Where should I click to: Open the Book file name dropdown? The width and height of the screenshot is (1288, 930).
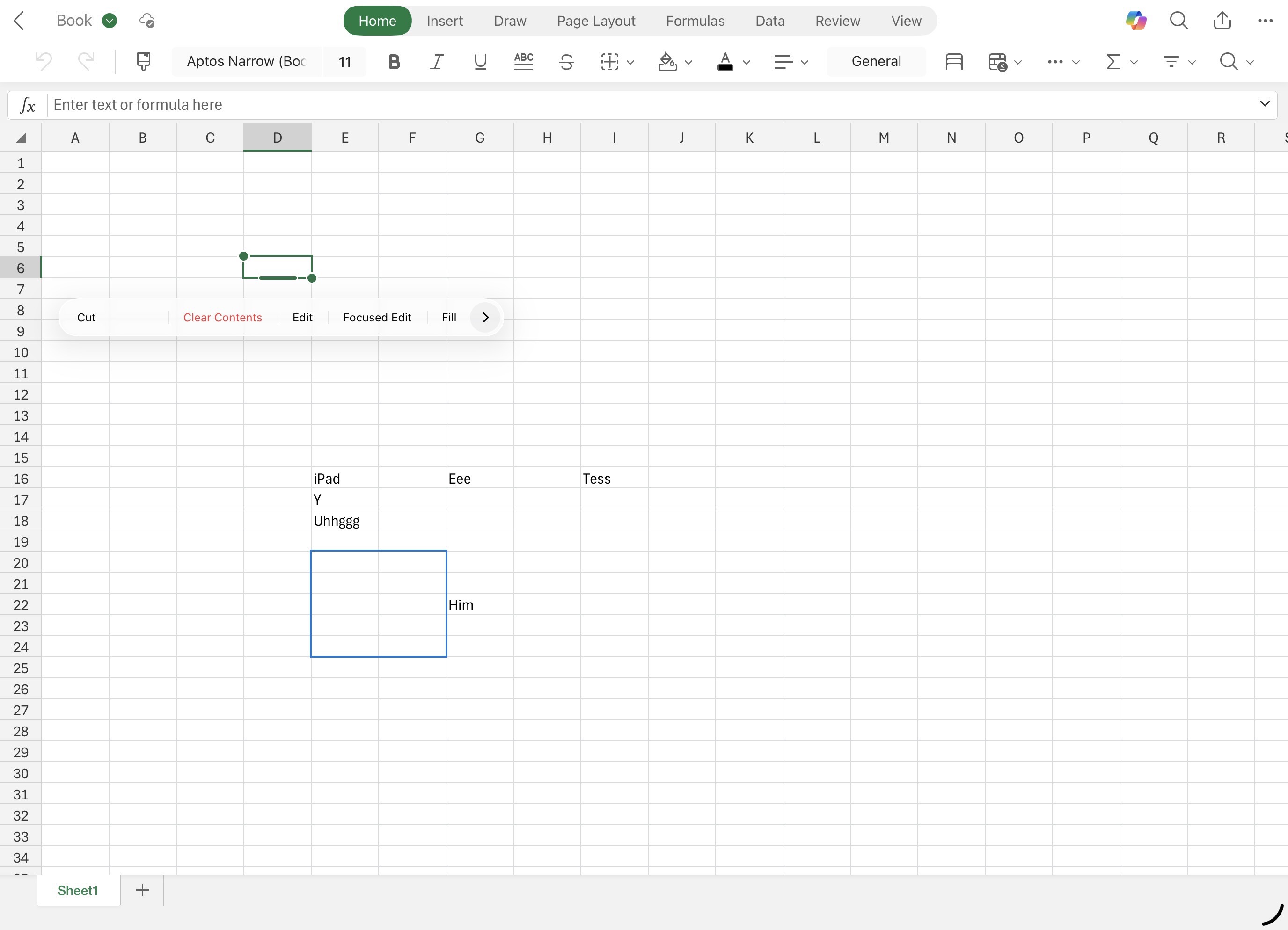click(x=110, y=21)
